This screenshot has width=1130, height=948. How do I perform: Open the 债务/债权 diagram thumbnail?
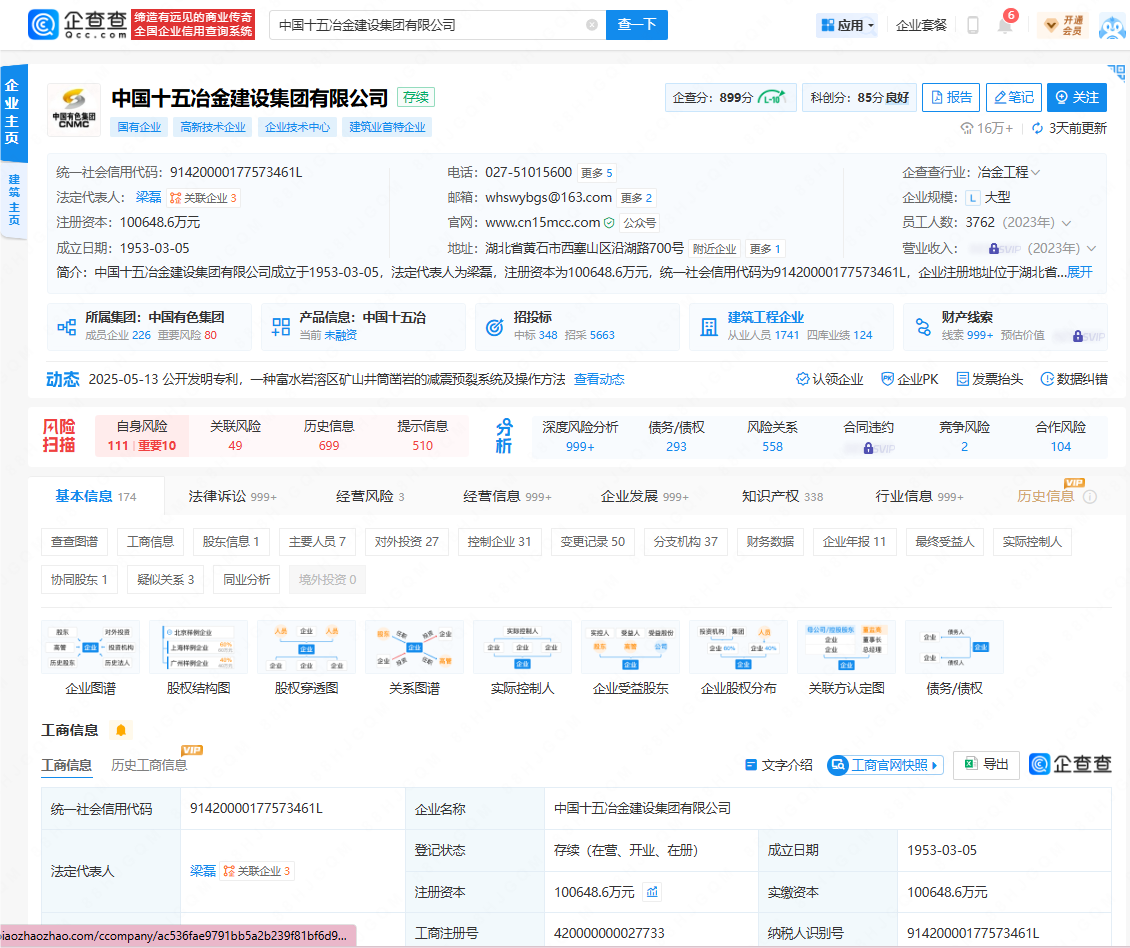click(954, 647)
